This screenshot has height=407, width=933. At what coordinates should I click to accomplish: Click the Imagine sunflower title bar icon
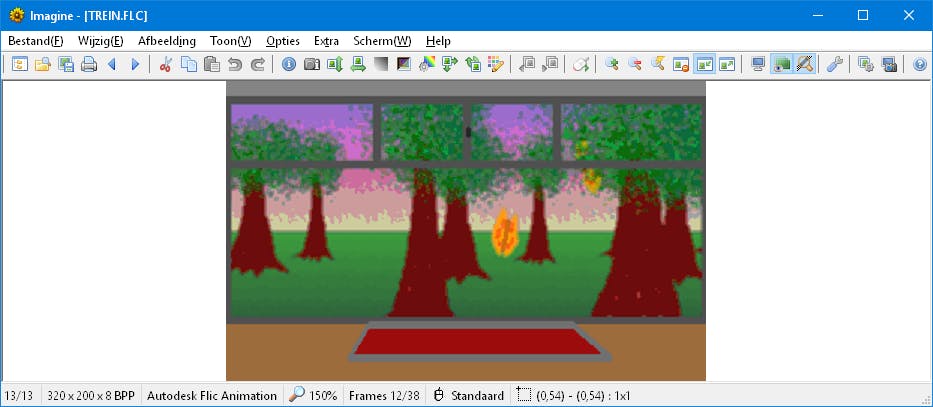tap(17, 15)
